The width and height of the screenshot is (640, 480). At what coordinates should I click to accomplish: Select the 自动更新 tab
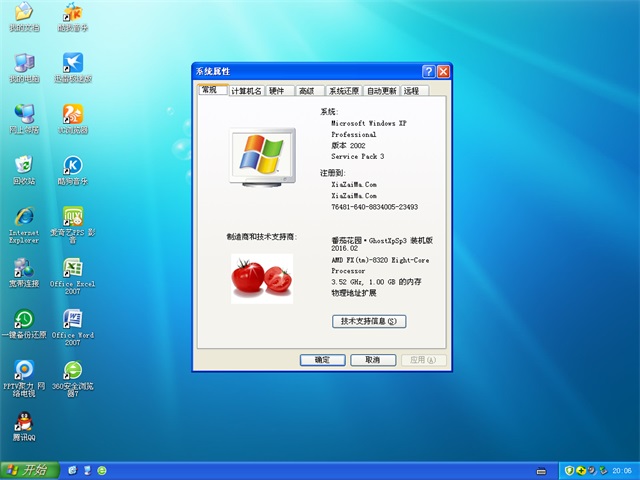click(x=381, y=91)
